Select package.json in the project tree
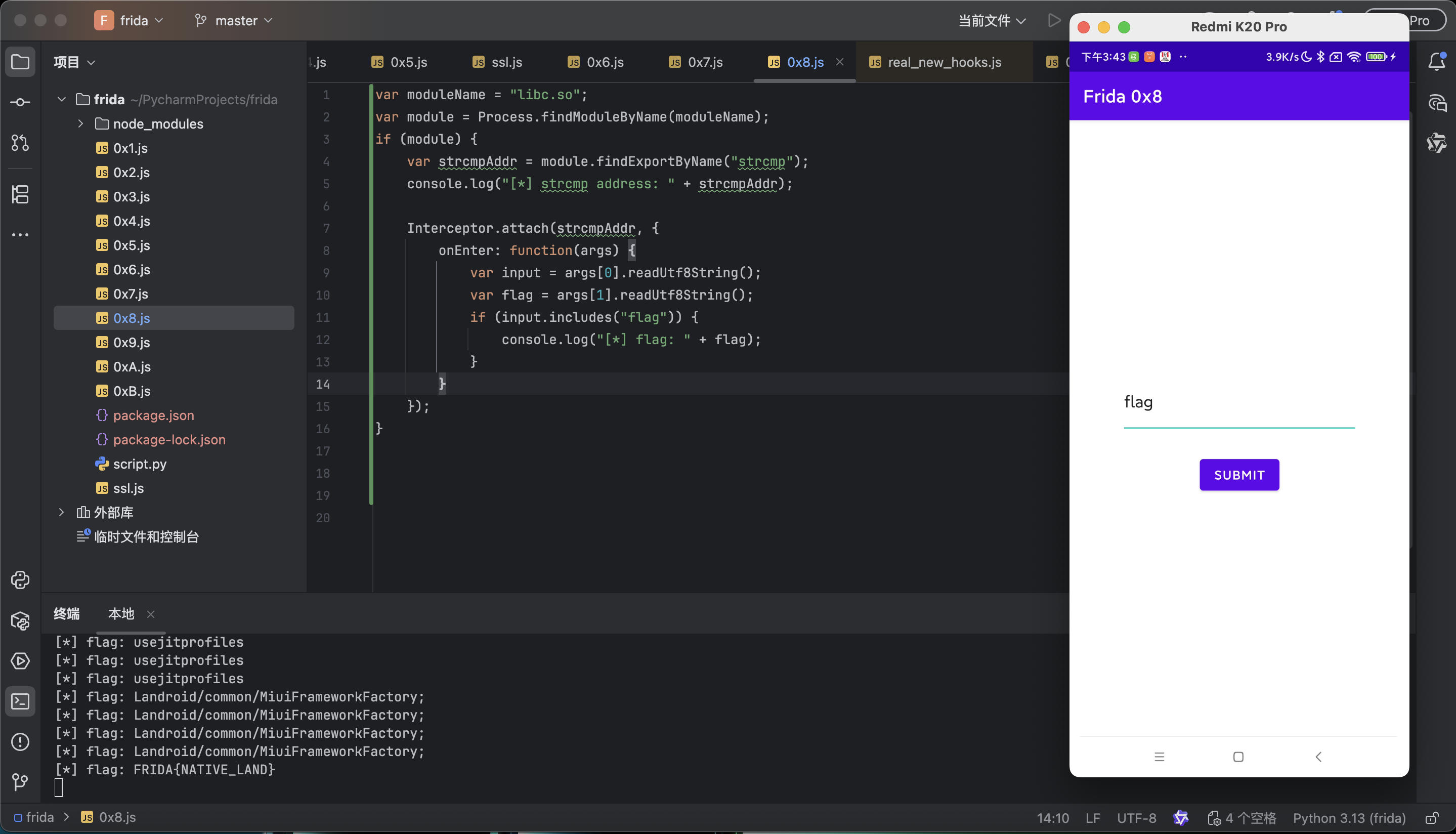 pos(153,415)
